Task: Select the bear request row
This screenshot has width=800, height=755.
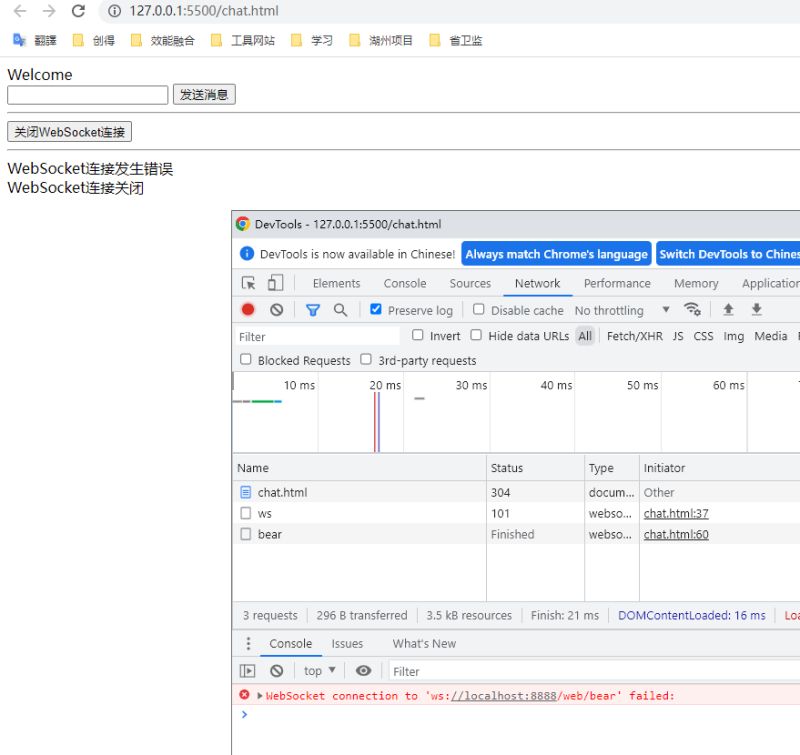Action: (516, 534)
